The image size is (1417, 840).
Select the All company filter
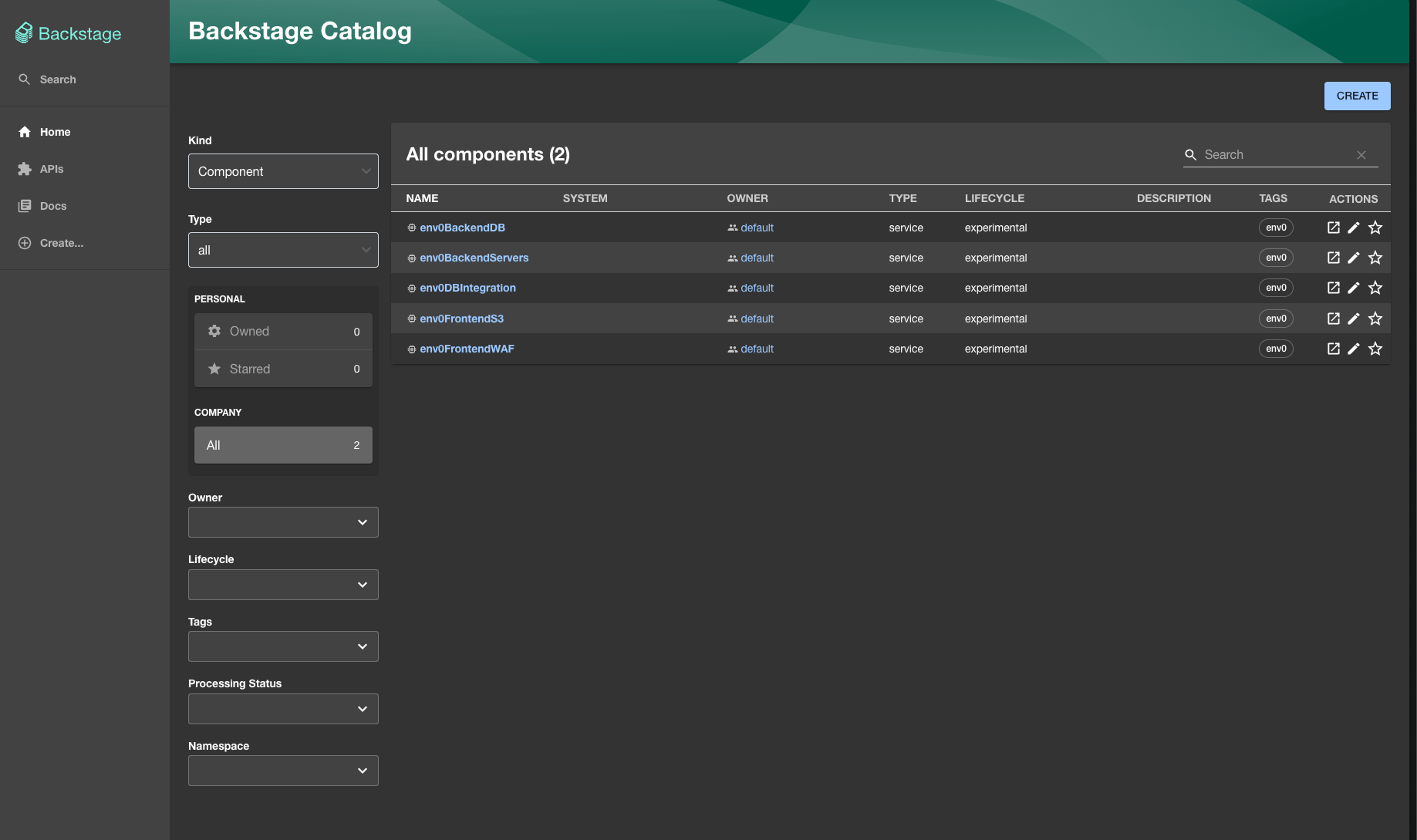click(283, 445)
